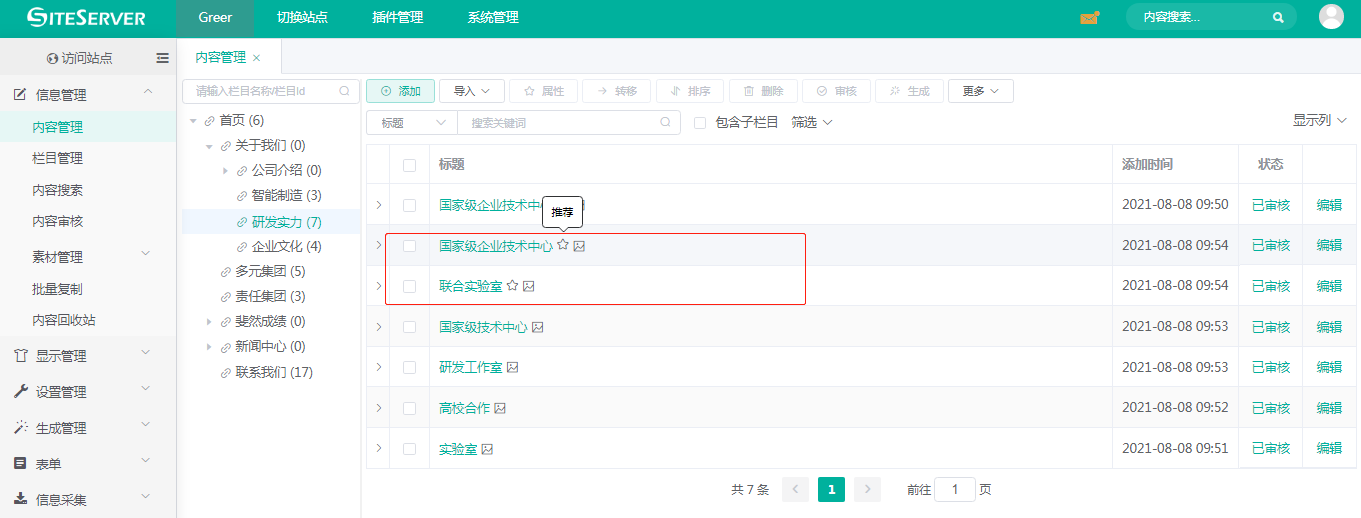Click the 添加 button
This screenshot has height=518, width=1361.
tap(400, 91)
